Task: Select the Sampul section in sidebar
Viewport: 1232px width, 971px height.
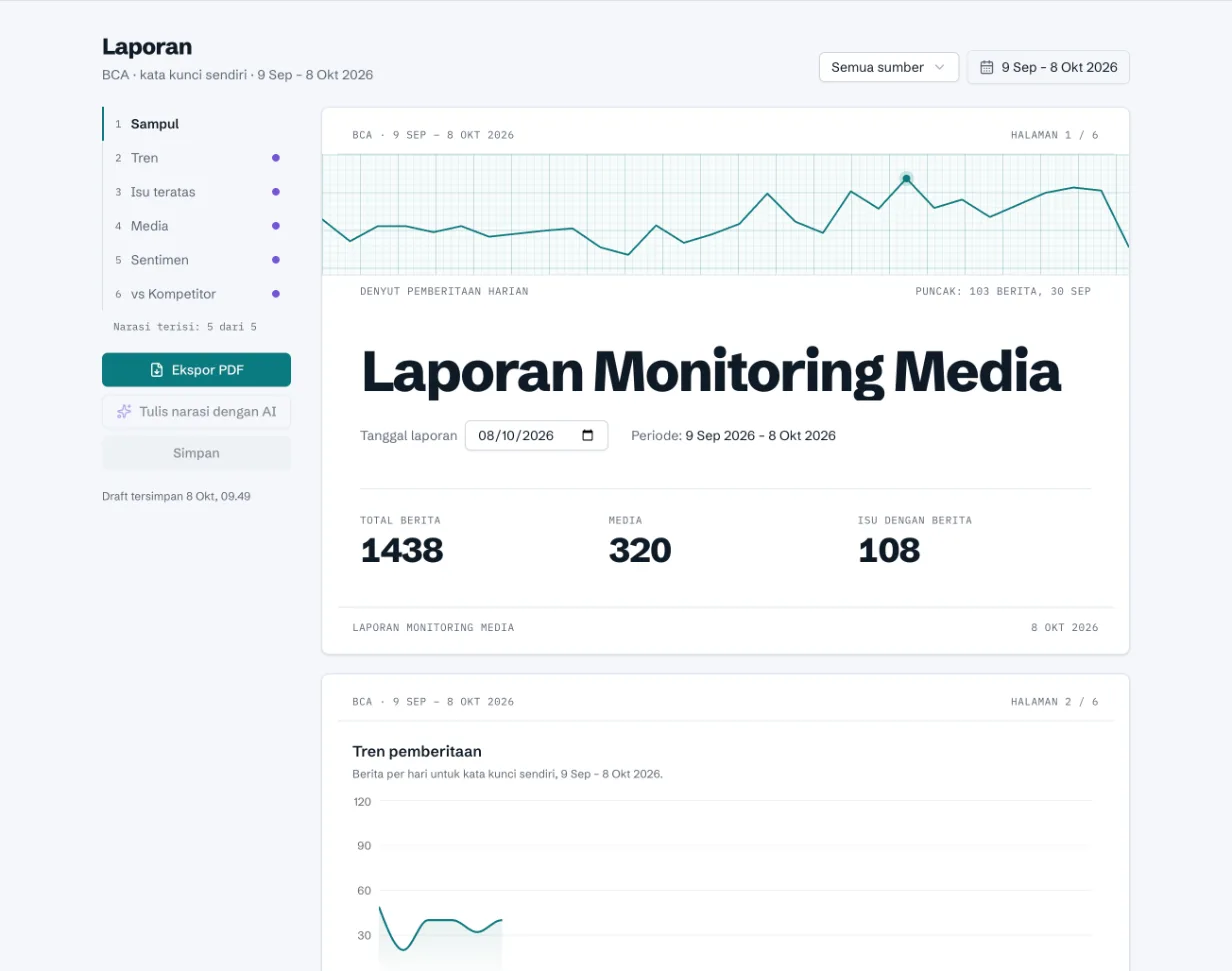Action: (x=196, y=124)
